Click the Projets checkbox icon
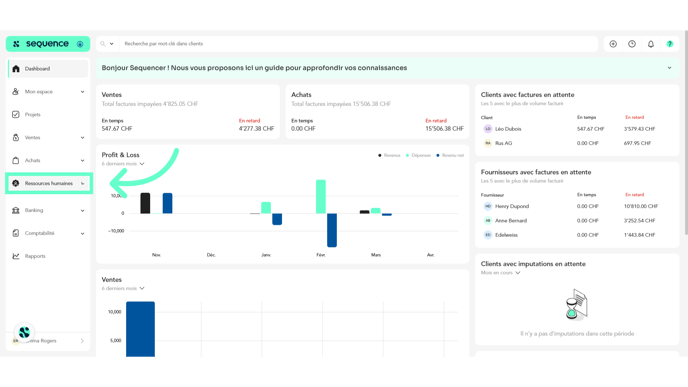Image resolution: width=688 pixels, height=387 pixels. pos(16,115)
